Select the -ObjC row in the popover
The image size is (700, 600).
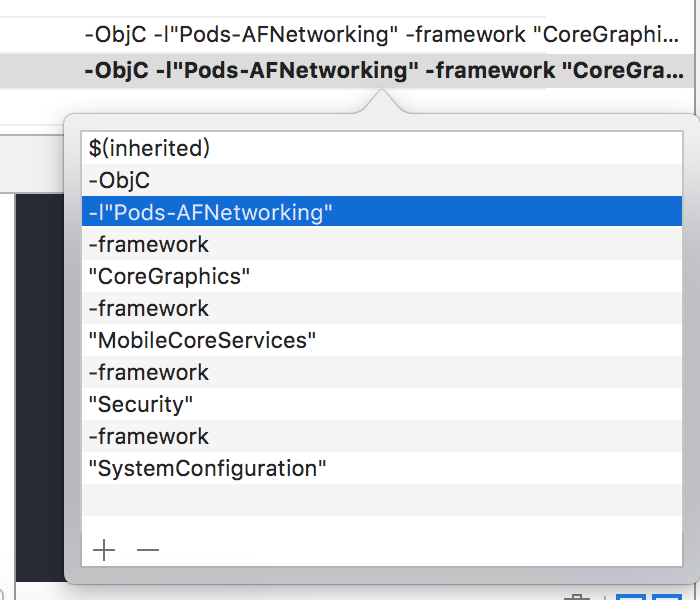tap(382, 180)
